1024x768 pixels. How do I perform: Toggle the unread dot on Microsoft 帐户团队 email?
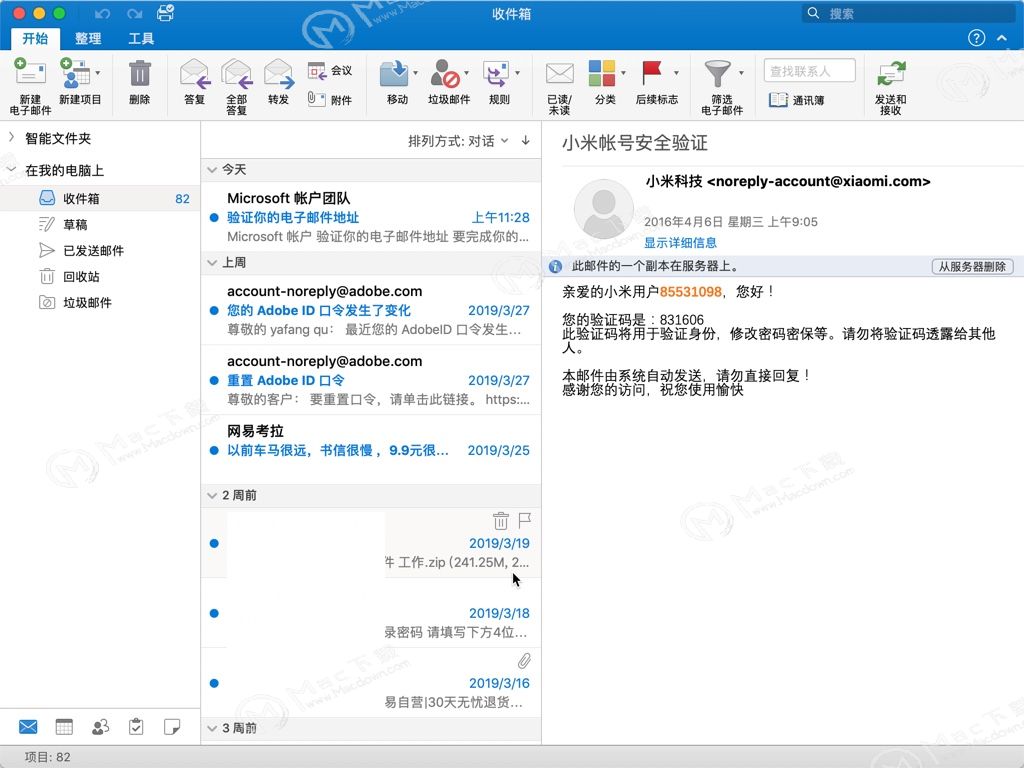[x=214, y=217]
